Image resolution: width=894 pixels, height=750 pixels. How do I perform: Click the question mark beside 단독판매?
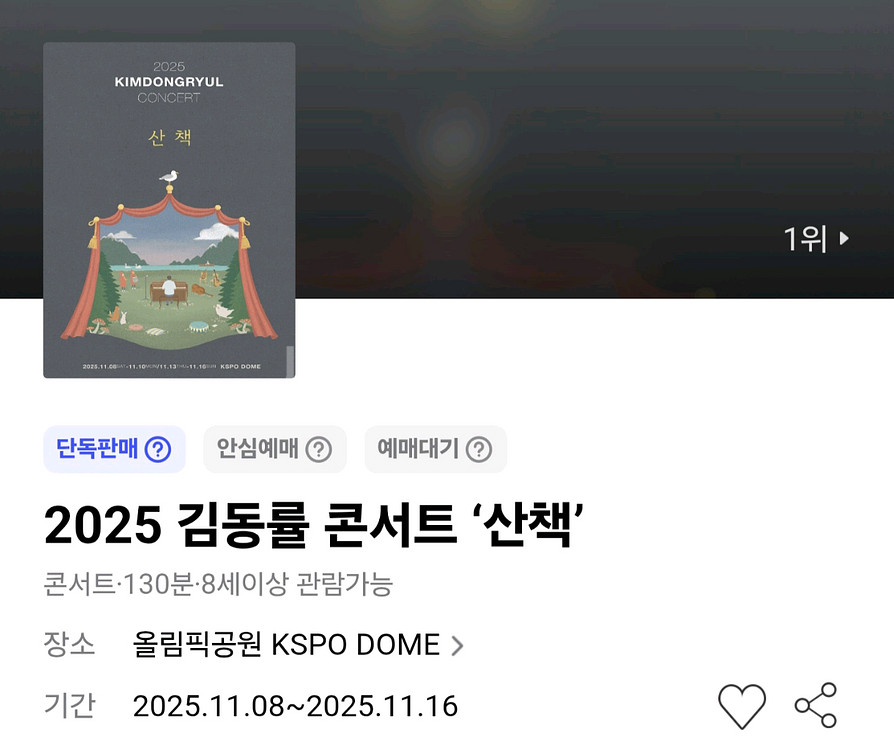pyautogui.click(x=158, y=449)
